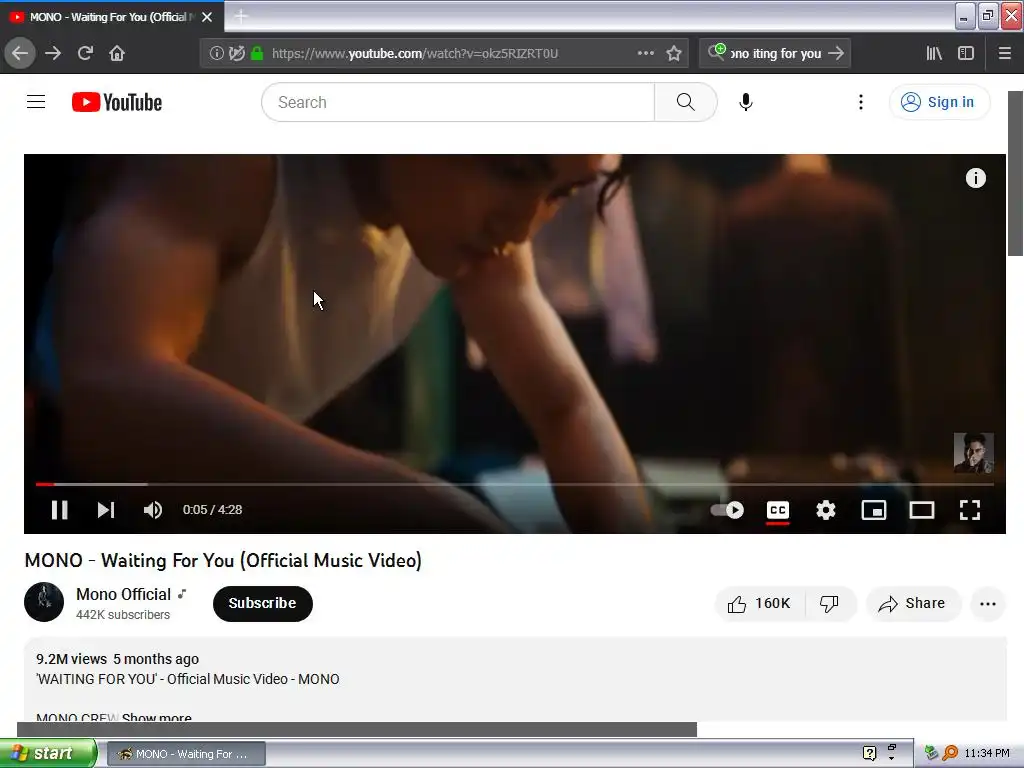1024x768 pixels.
Task: Click the taskbar clock showing 11:34 PM
Action: coord(987,754)
